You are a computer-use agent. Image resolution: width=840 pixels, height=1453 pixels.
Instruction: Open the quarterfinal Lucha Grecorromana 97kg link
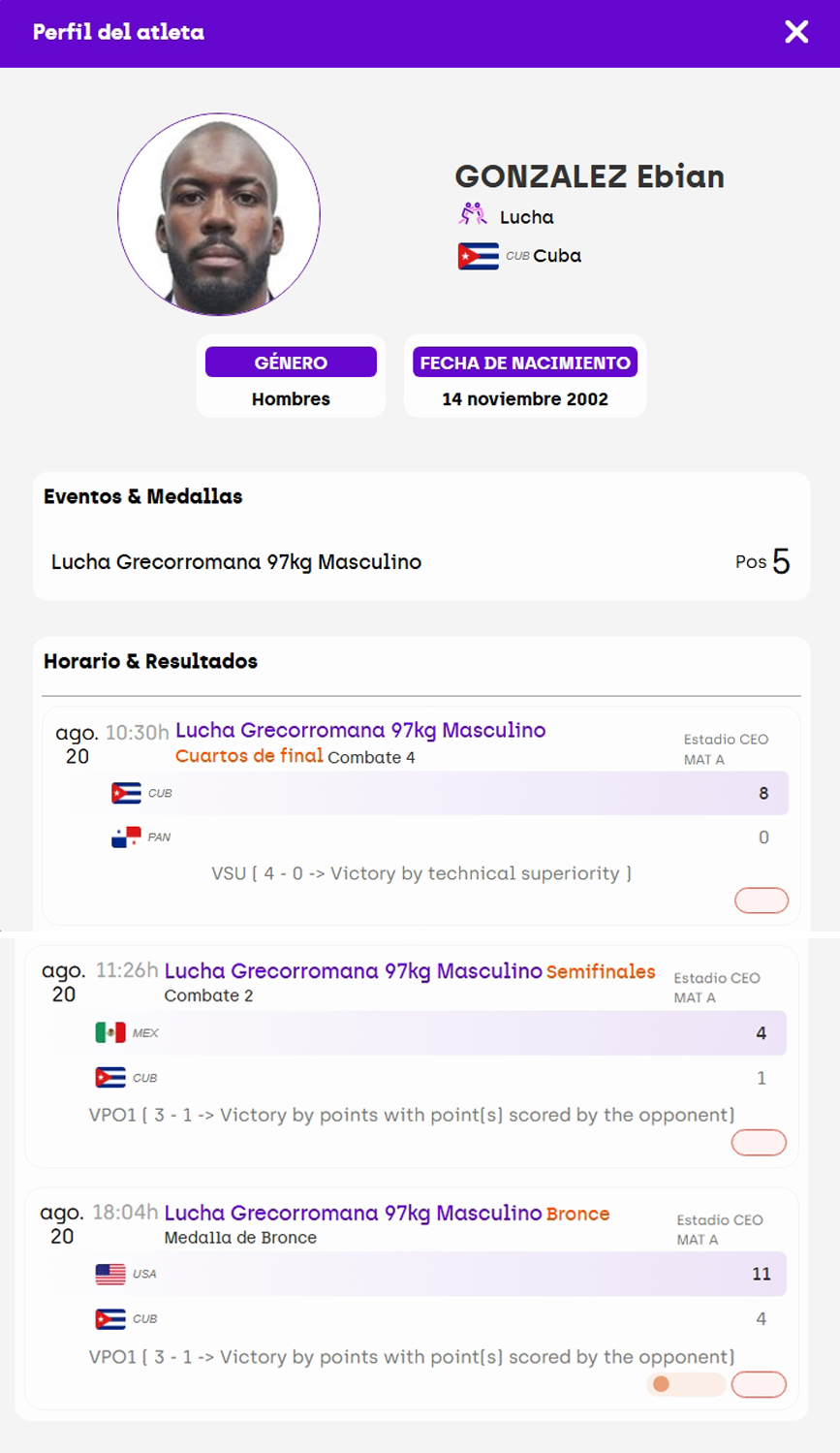coord(360,730)
